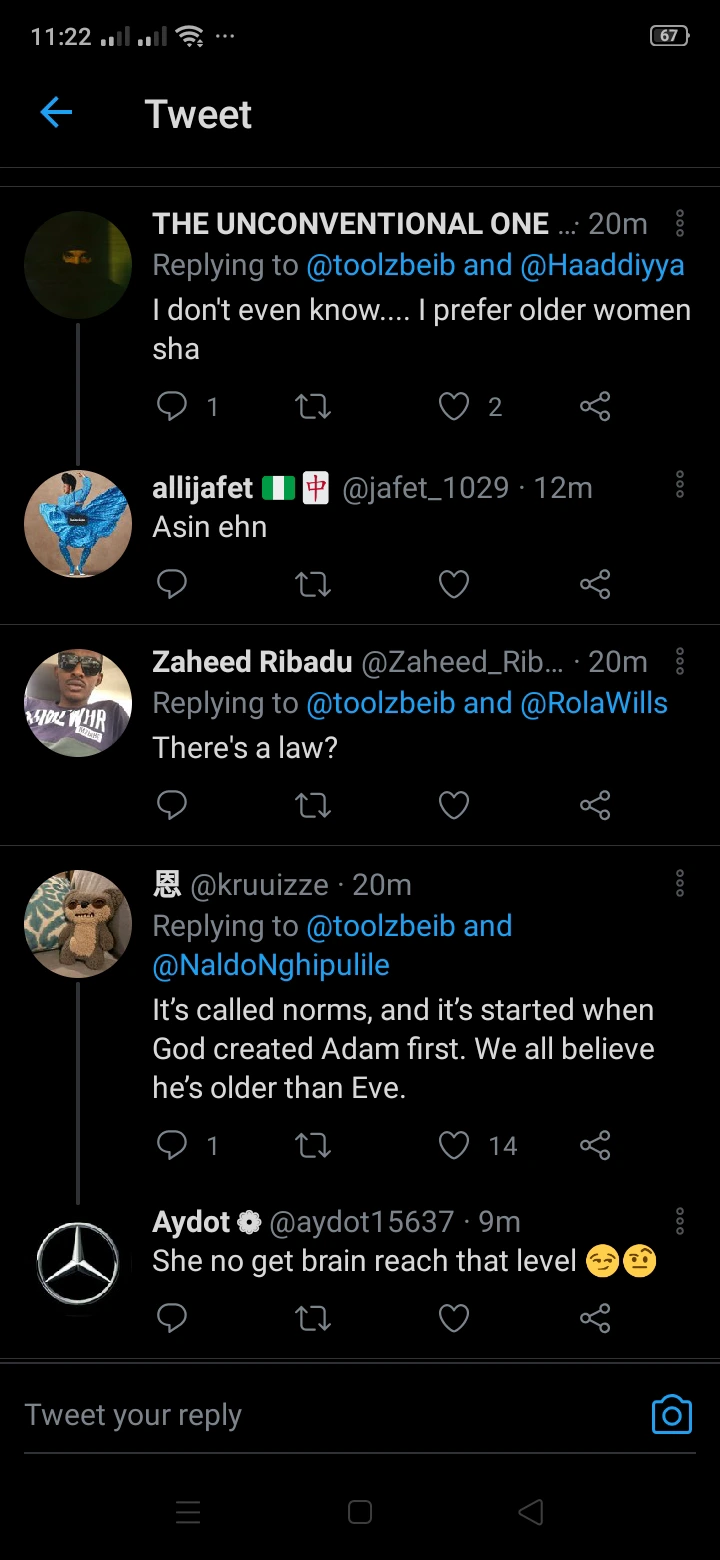Like the 'Asin ehn' tweet
The width and height of the screenshot is (720, 1560).
click(x=454, y=584)
